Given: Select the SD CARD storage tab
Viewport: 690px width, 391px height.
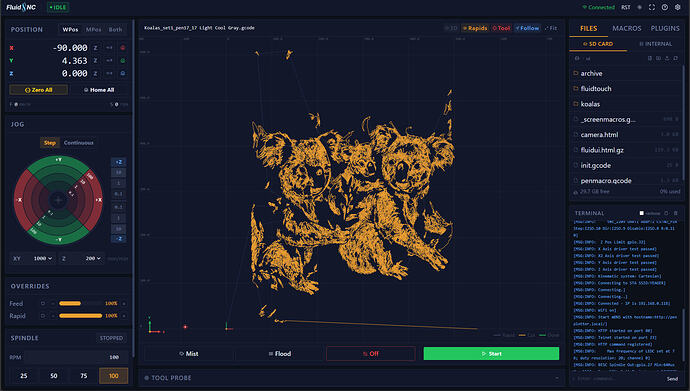Looking at the screenshot, I should (x=598, y=44).
